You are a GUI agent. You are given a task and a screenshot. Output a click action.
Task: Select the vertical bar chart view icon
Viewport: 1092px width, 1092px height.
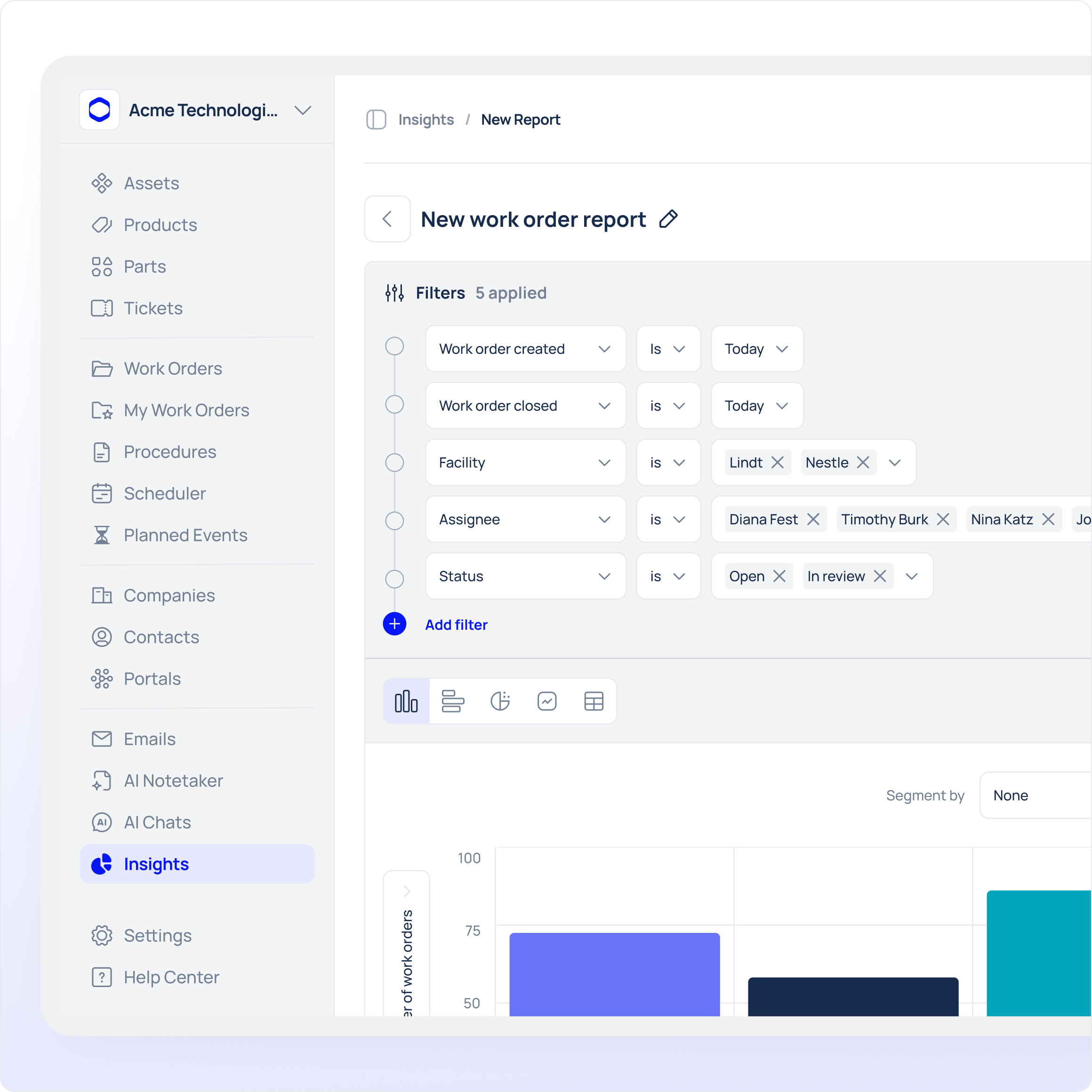[x=406, y=701]
